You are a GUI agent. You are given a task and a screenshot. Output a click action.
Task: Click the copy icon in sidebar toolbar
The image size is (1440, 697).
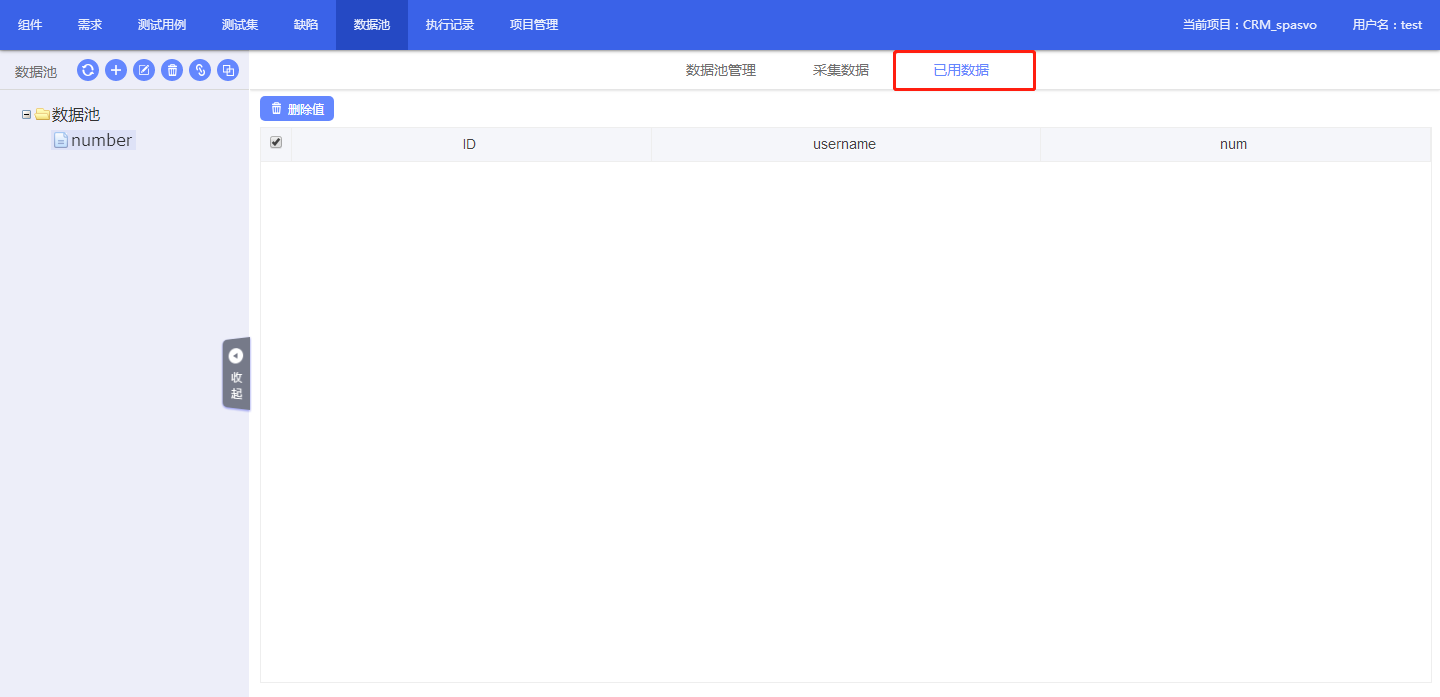[x=228, y=70]
